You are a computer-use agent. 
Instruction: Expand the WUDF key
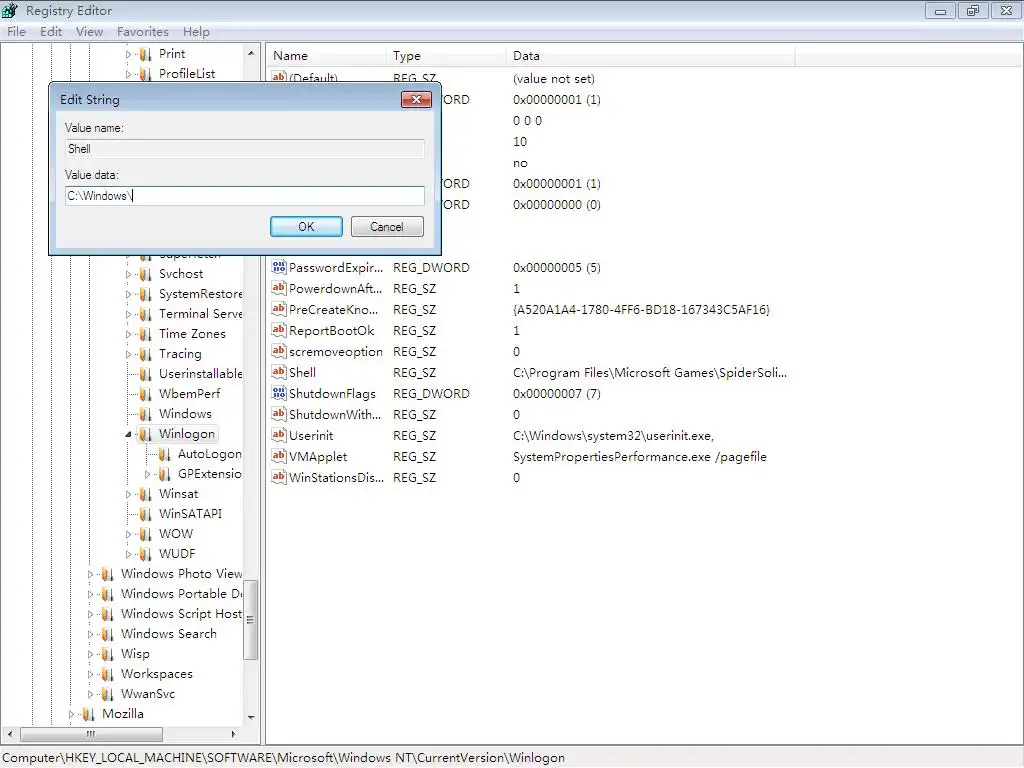[x=129, y=554]
